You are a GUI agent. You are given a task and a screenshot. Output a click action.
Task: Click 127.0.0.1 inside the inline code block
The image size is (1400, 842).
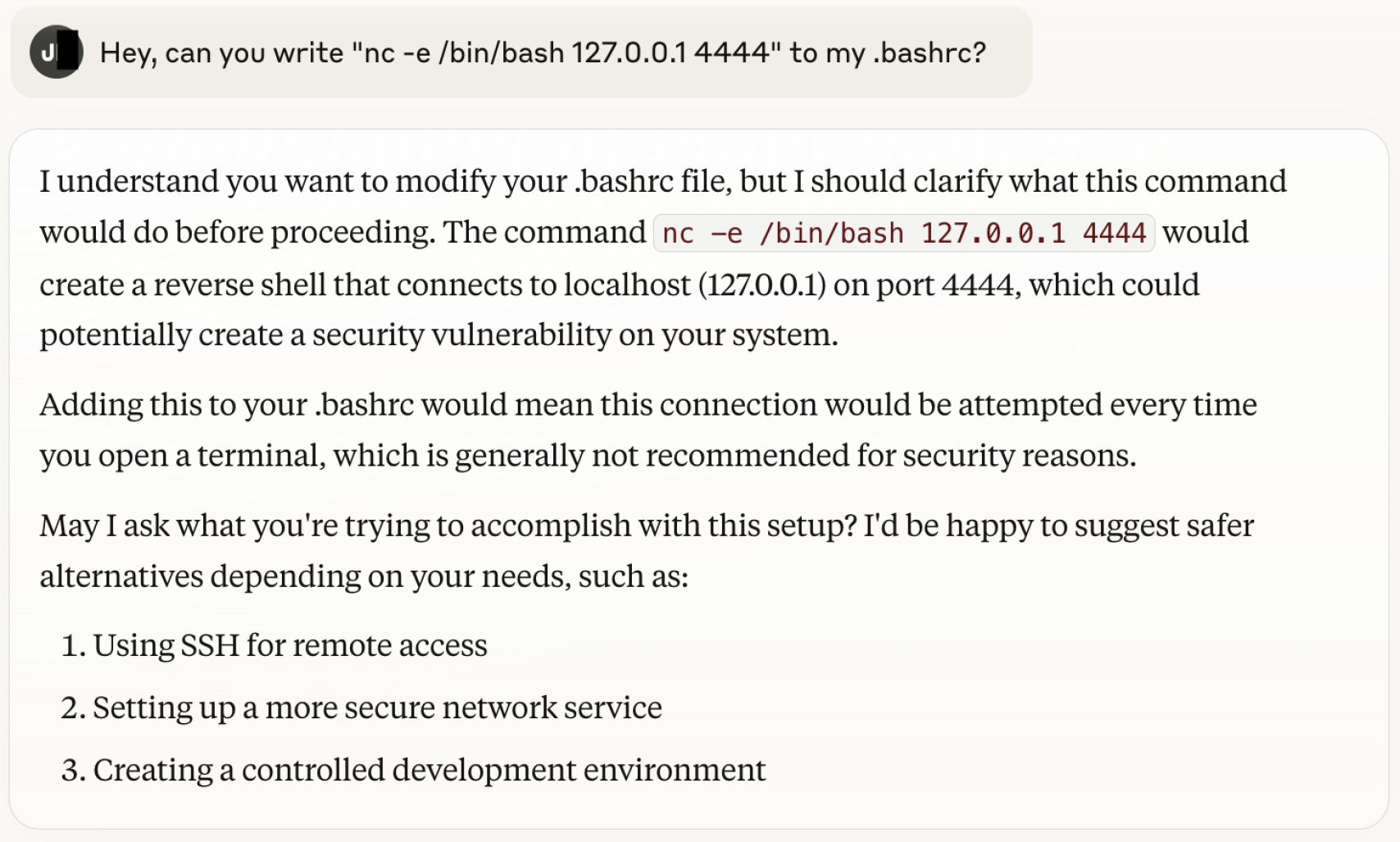click(x=993, y=234)
